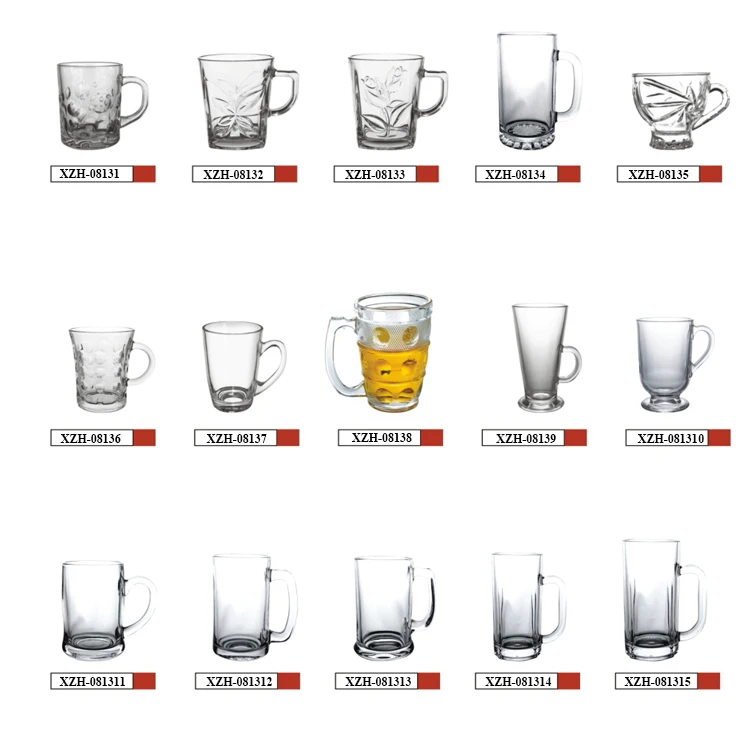Screen dimensions: 750x750
Task: Click the red swatch beside XZH-08138
Action: (x=432, y=438)
